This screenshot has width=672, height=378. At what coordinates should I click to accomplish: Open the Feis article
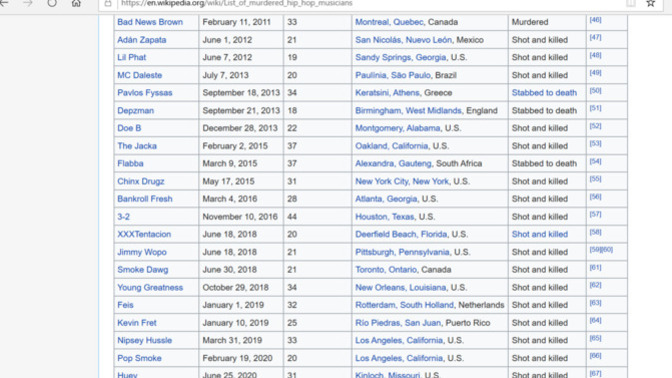tap(125, 305)
